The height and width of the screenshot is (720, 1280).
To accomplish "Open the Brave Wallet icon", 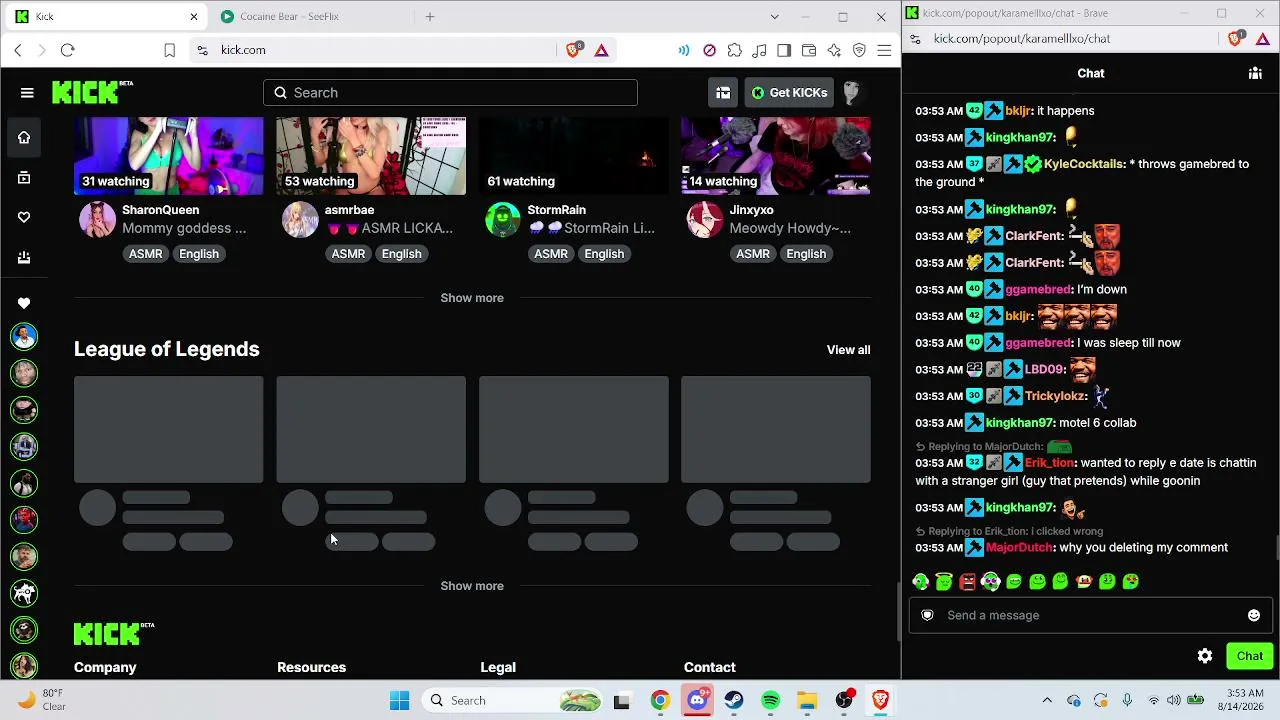I will pyautogui.click(x=809, y=50).
